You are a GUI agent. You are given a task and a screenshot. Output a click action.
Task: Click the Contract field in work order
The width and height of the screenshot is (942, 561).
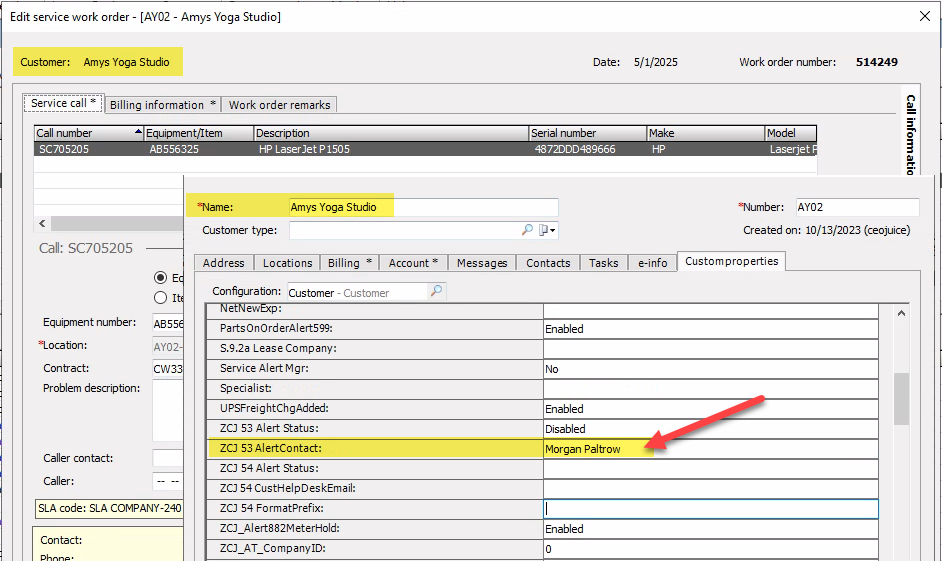(x=168, y=369)
